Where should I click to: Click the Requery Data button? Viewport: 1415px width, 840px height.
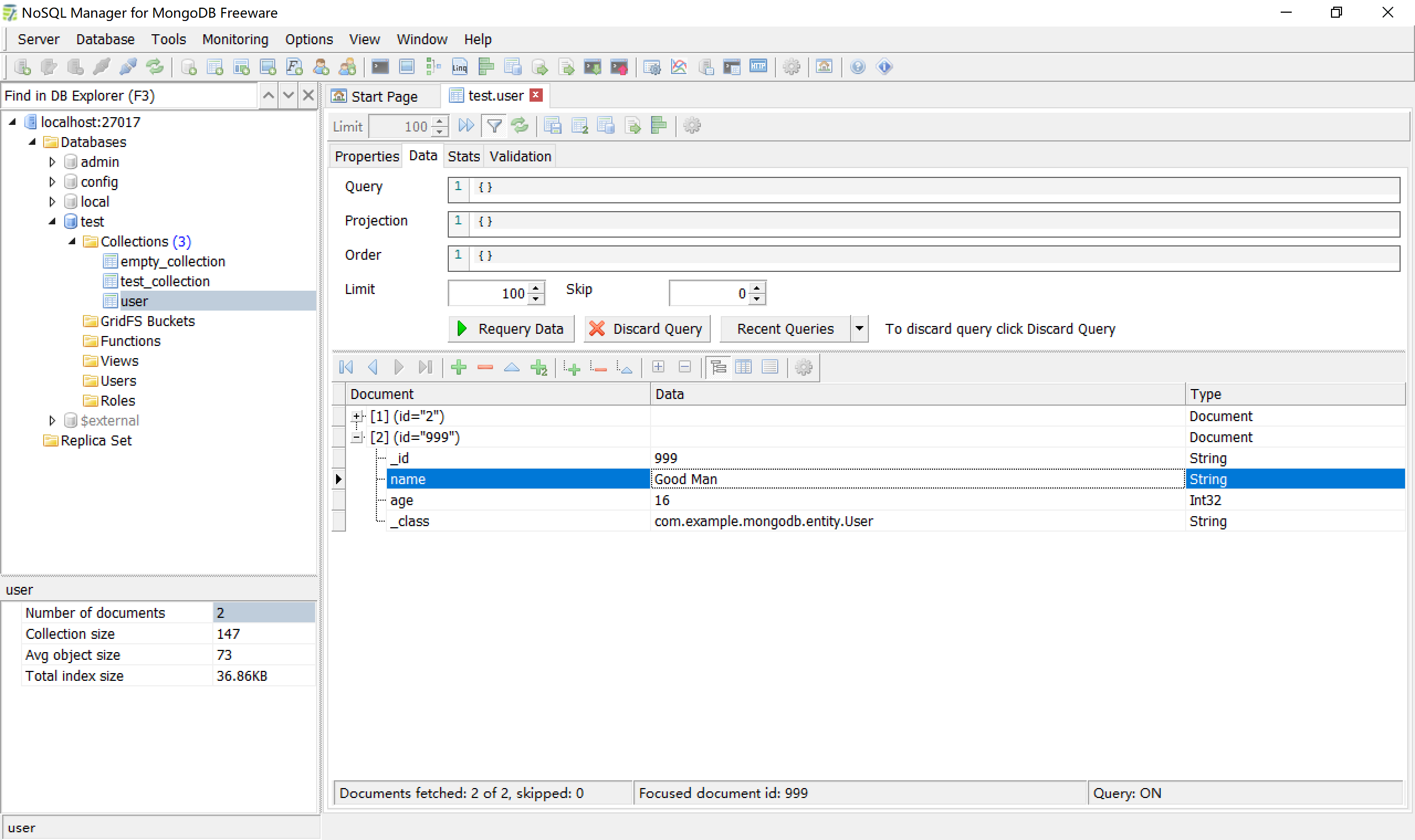511,328
